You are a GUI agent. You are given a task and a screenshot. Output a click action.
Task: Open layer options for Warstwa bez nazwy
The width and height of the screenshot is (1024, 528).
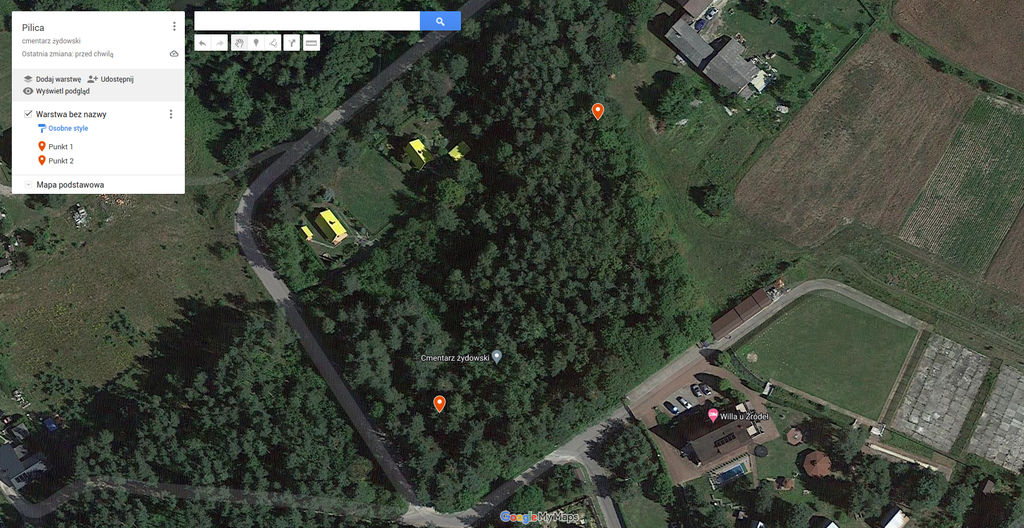click(x=171, y=114)
